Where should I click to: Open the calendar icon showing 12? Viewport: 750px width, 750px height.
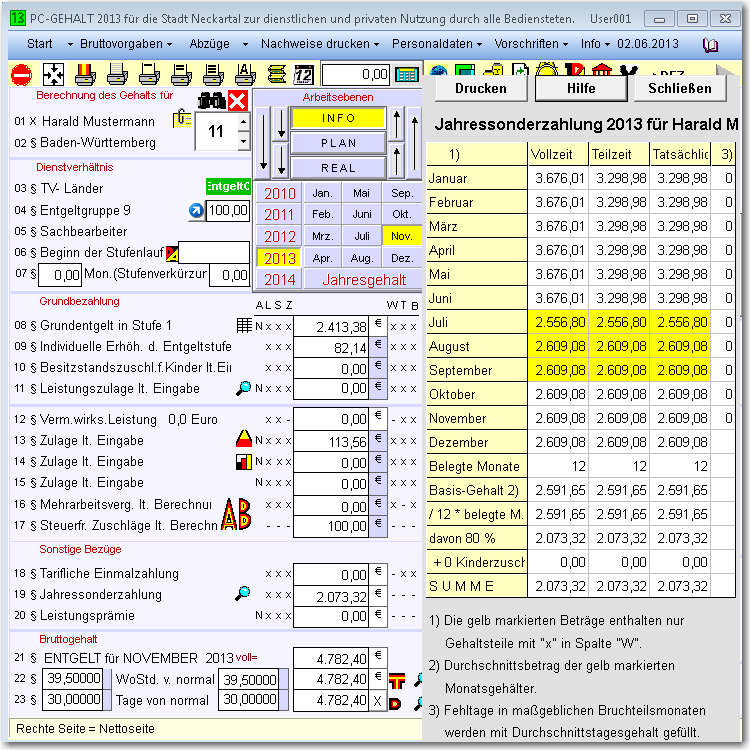pos(304,75)
